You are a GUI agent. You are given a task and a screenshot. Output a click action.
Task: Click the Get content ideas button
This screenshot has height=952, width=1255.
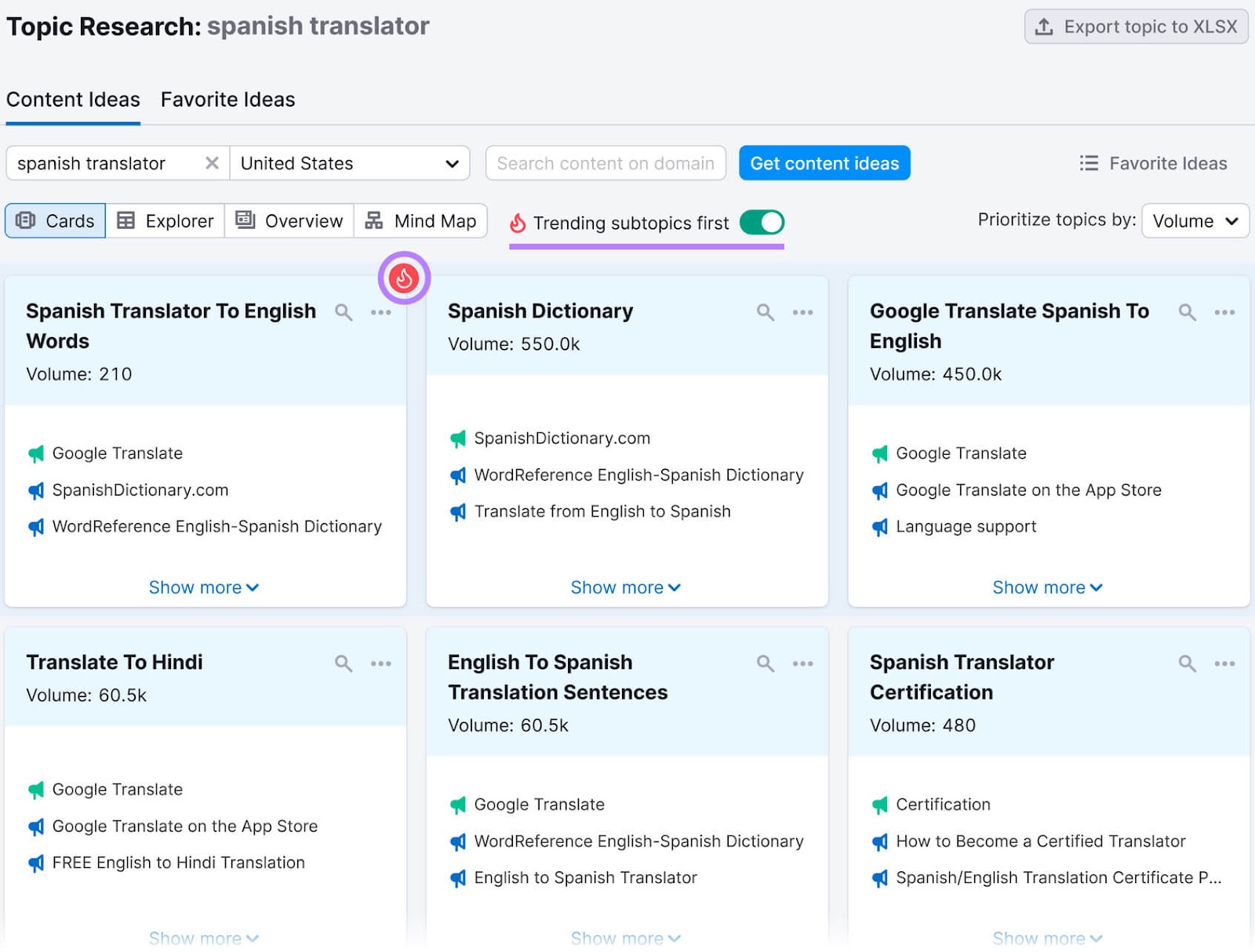coord(824,163)
